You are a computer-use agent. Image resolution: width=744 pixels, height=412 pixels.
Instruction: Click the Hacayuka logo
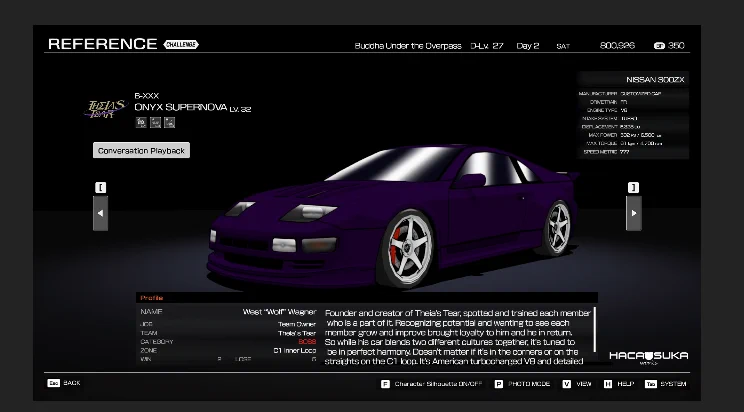[649, 357]
